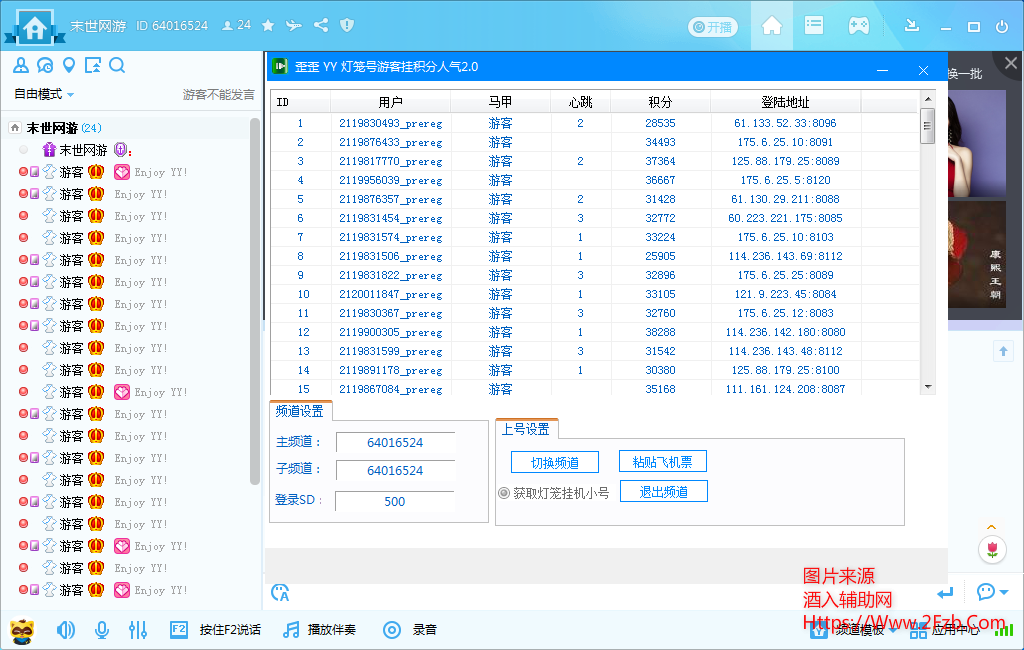Mute the speaker volume icon
1024x650 pixels.
(66, 630)
